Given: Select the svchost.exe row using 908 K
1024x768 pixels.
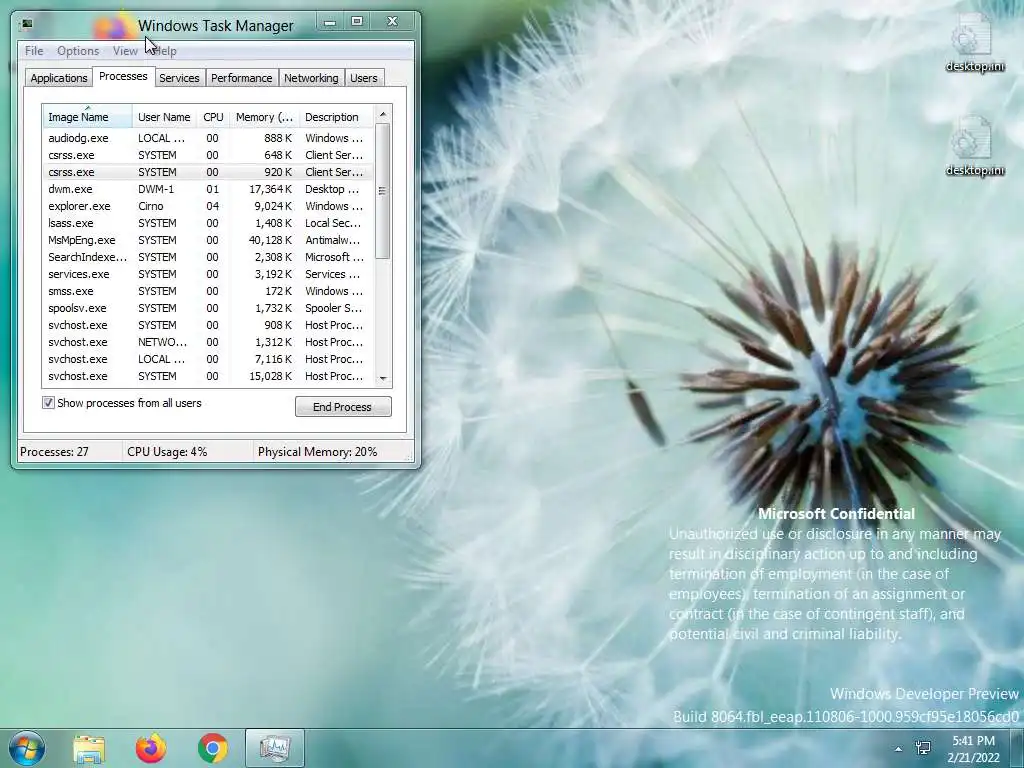Looking at the screenshot, I should pyautogui.click(x=208, y=325).
